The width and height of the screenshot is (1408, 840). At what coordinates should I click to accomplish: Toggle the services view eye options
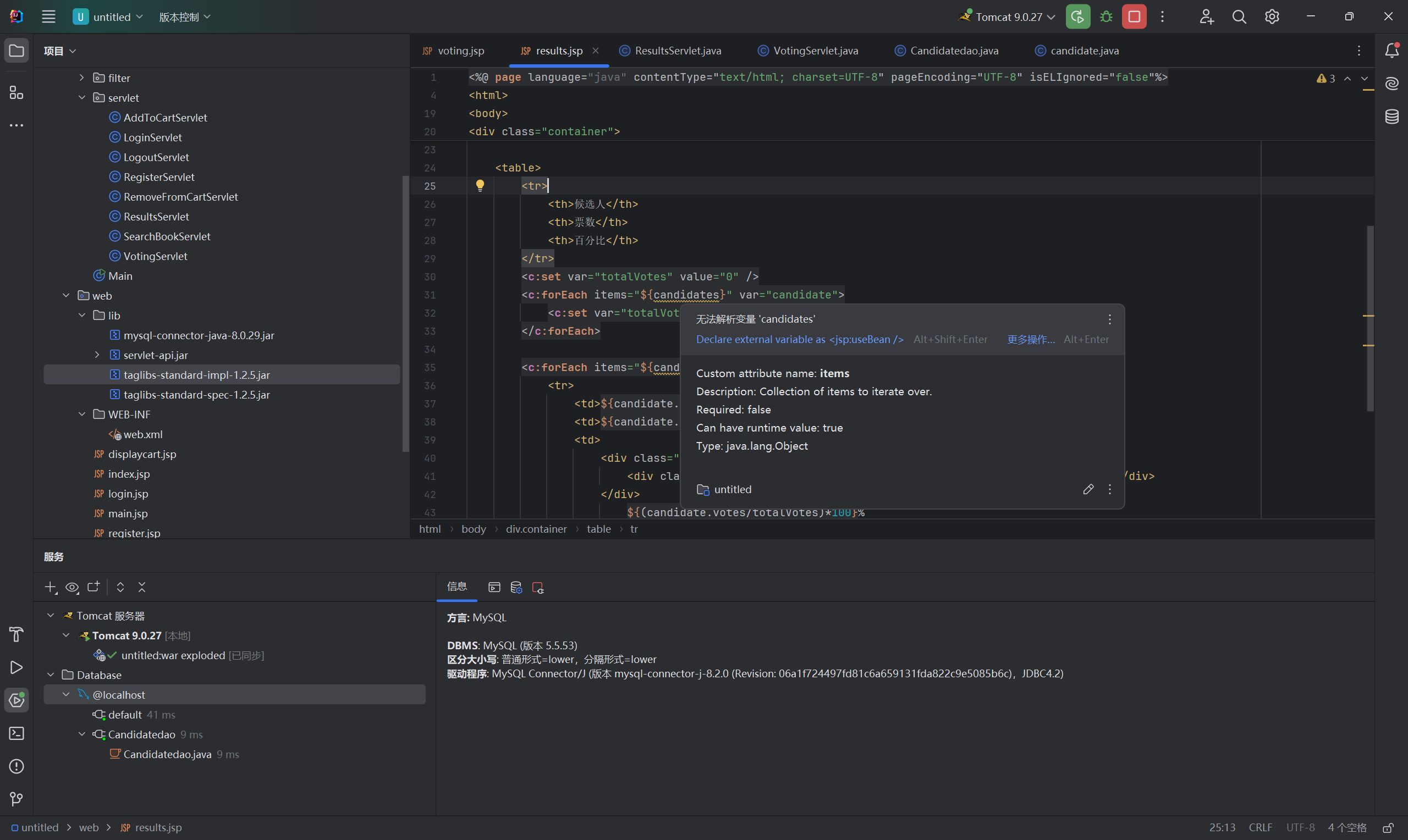(72, 587)
